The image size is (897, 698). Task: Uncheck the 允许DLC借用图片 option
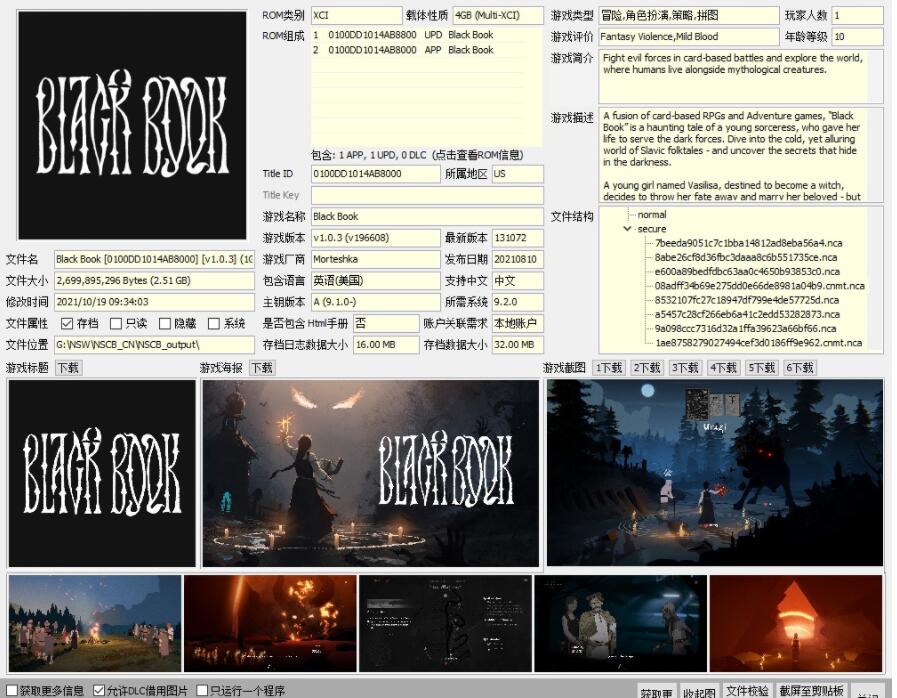(x=99, y=690)
